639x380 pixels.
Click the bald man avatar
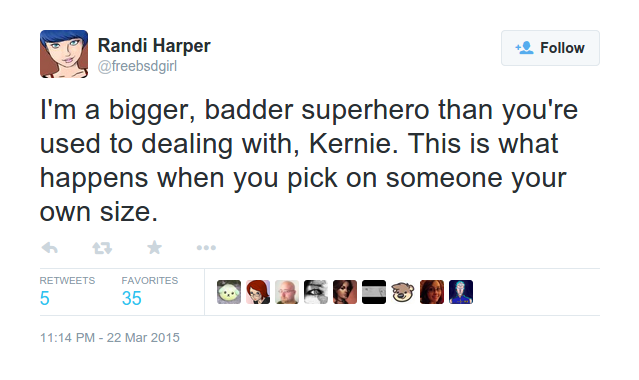[x=286, y=292]
